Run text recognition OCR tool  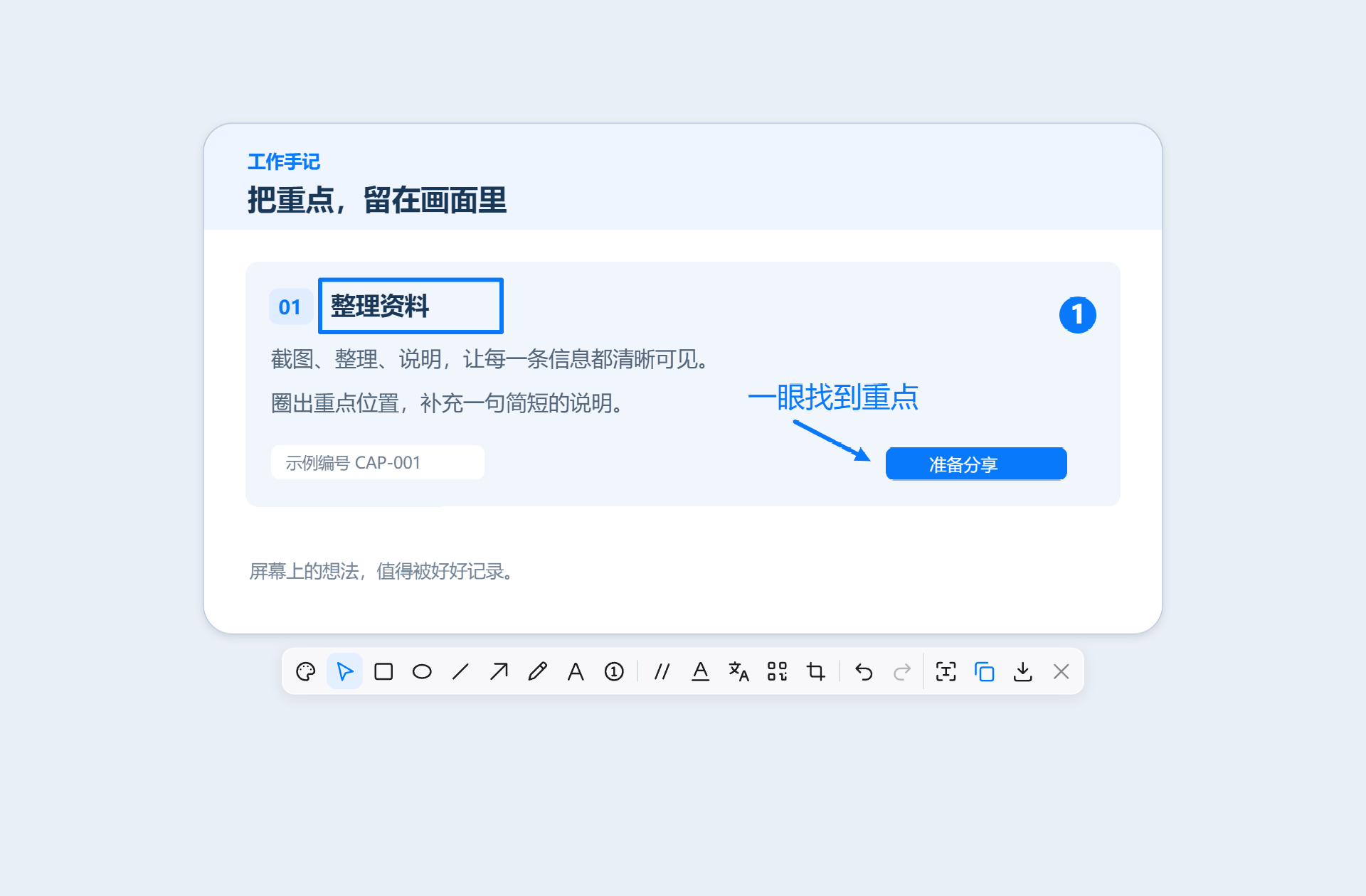click(x=946, y=671)
